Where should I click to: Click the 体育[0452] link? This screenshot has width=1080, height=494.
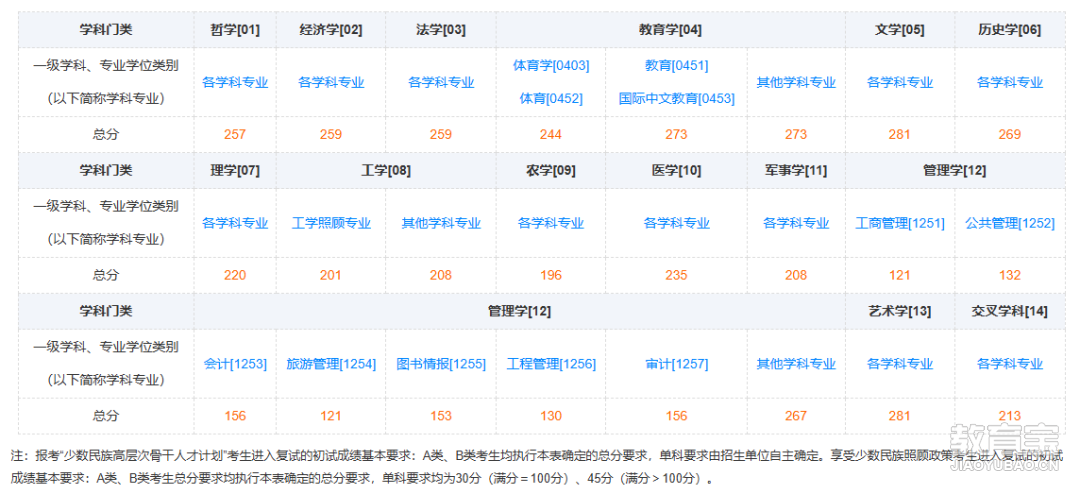coord(551,99)
